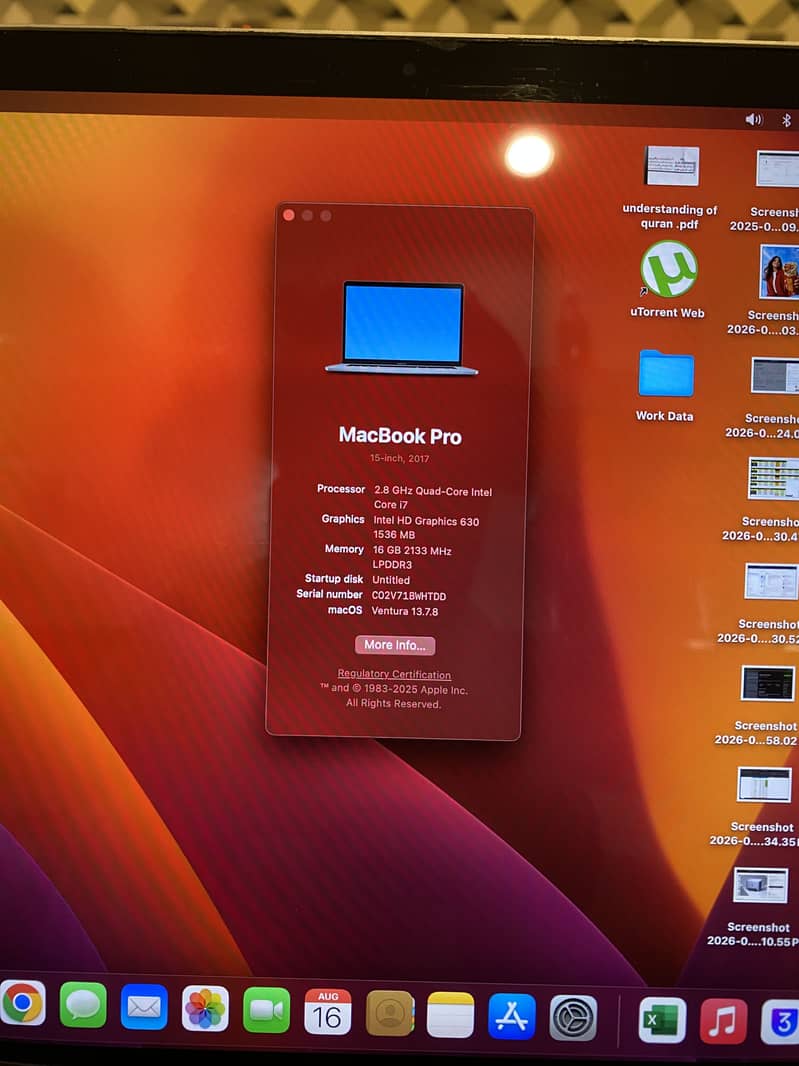Open the Photos app in the Dock

(205, 1008)
